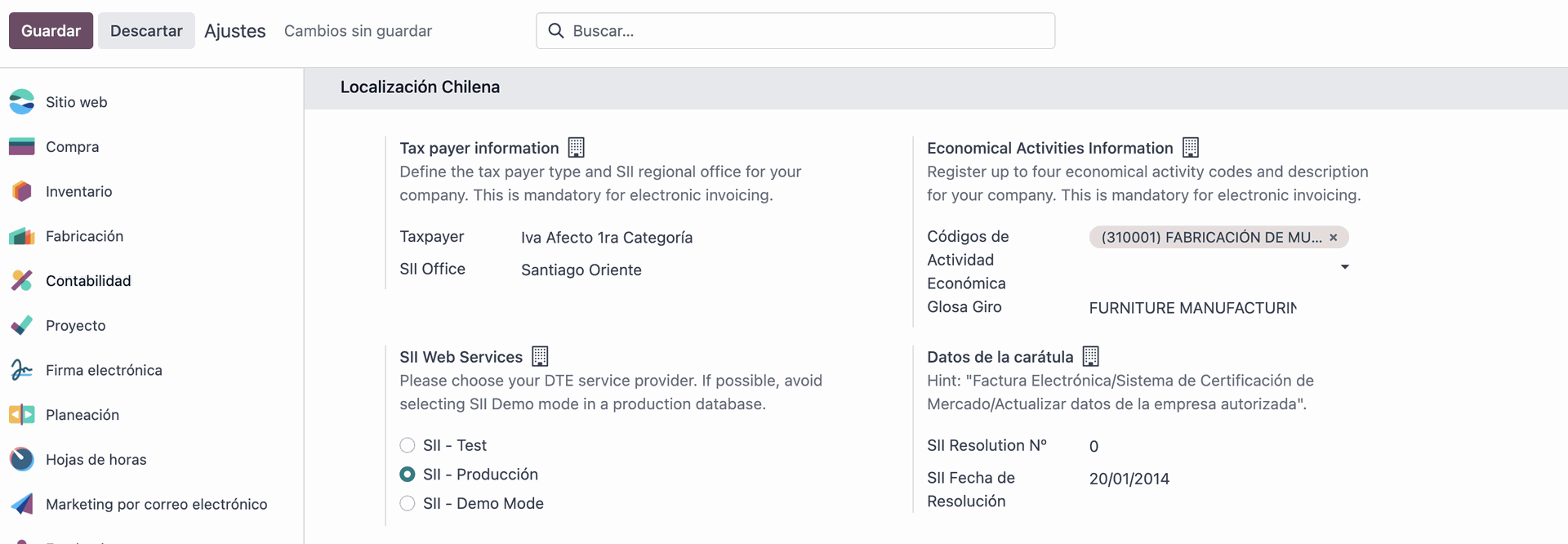Click the Economical Activities Information heading
The image size is (1568, 544).
(x=1049, y=148)
